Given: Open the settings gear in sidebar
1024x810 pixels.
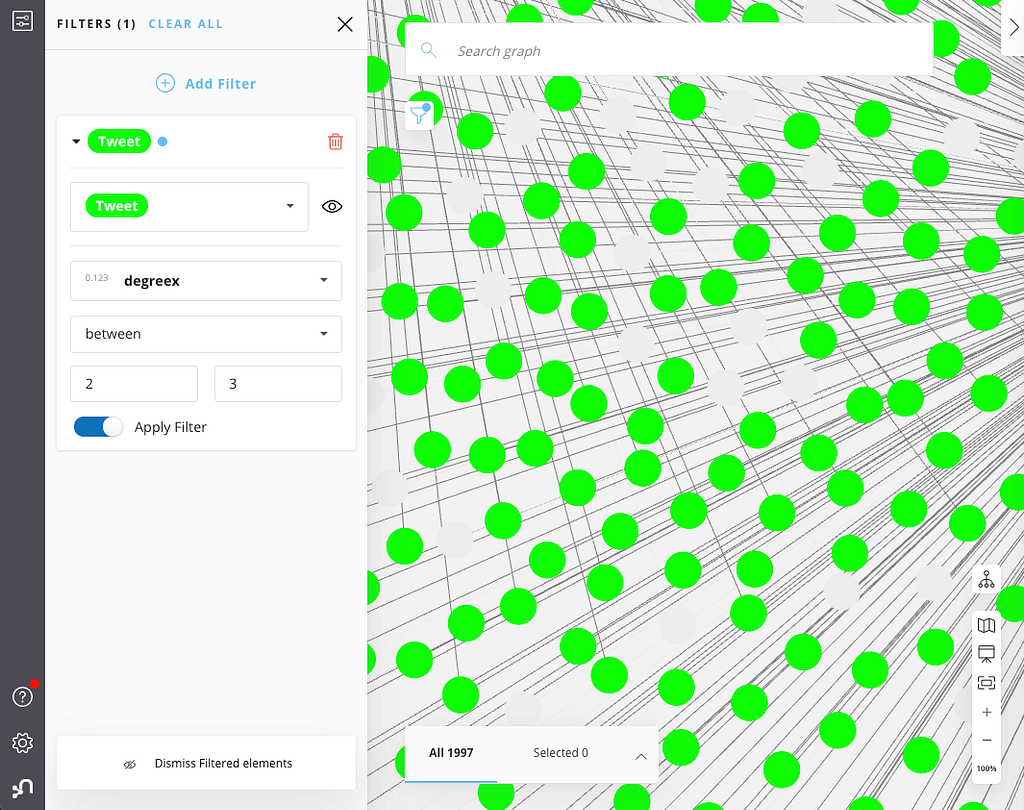Looking at the screenshot, I should pos(22,743).
